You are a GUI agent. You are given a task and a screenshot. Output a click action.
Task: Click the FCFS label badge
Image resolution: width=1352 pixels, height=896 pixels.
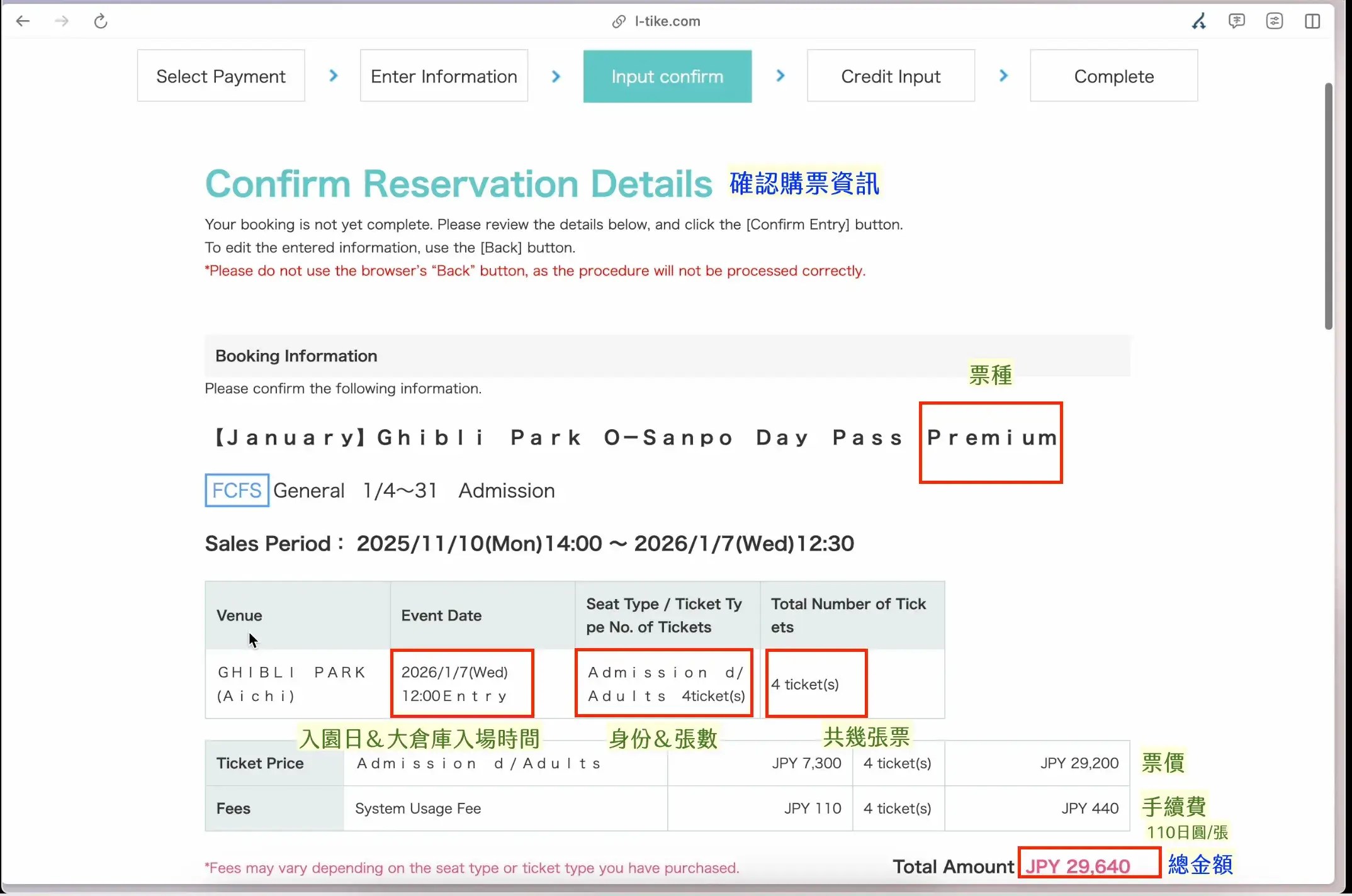[x=237, y=490]
